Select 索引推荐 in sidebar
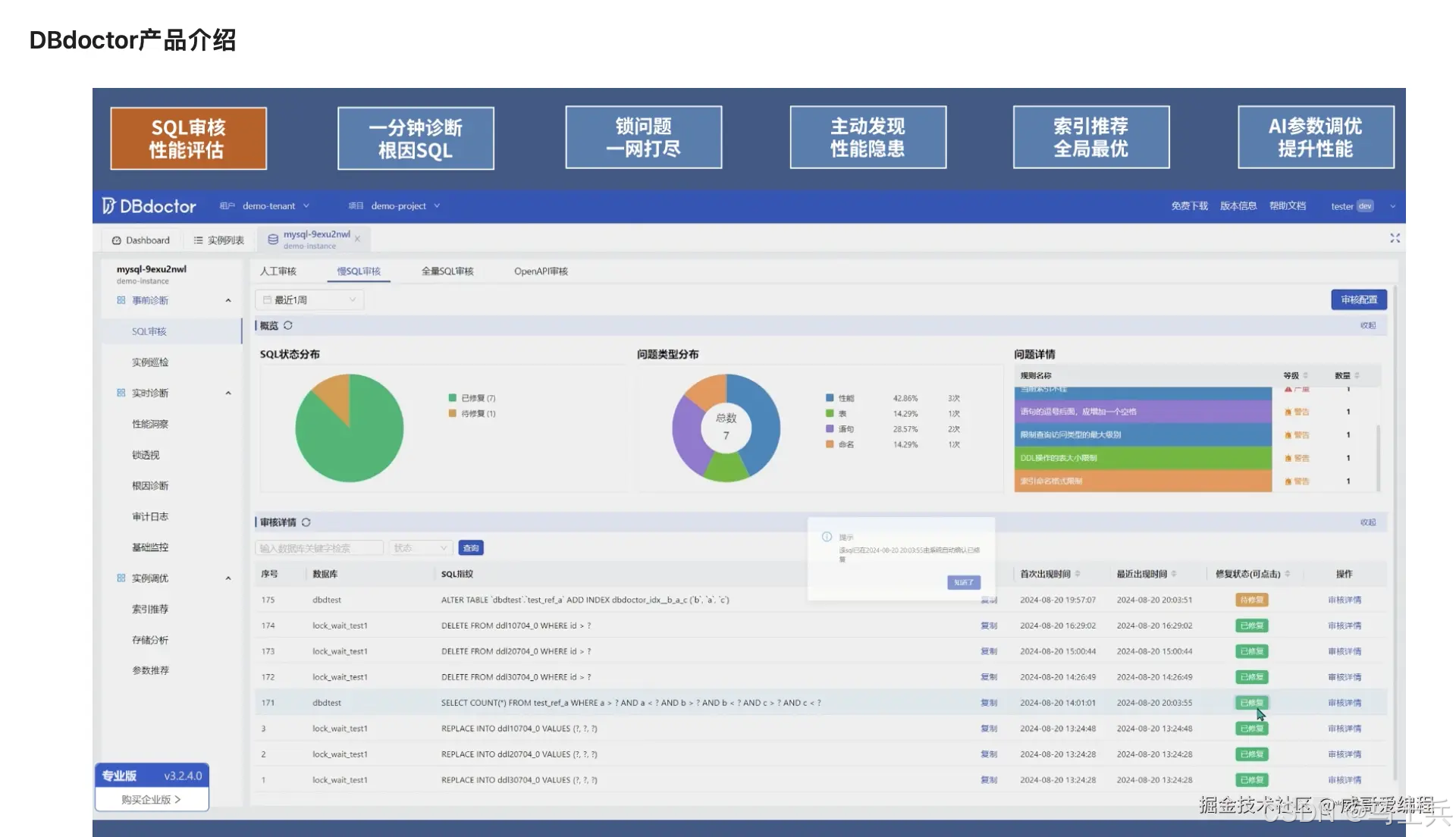The height and width of the screenshot is (837, 1456). (x=150, y=609)
